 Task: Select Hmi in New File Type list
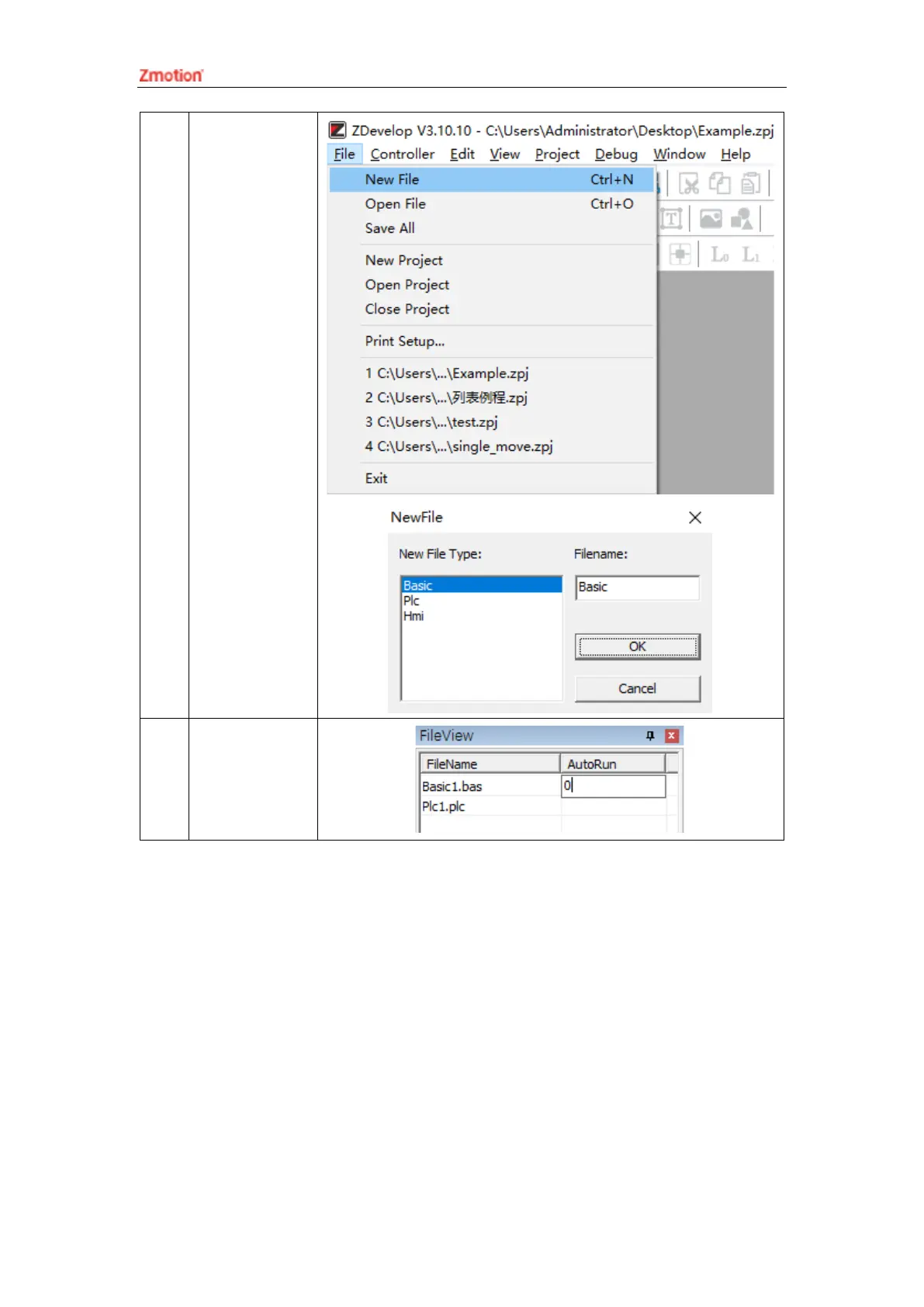482,615
